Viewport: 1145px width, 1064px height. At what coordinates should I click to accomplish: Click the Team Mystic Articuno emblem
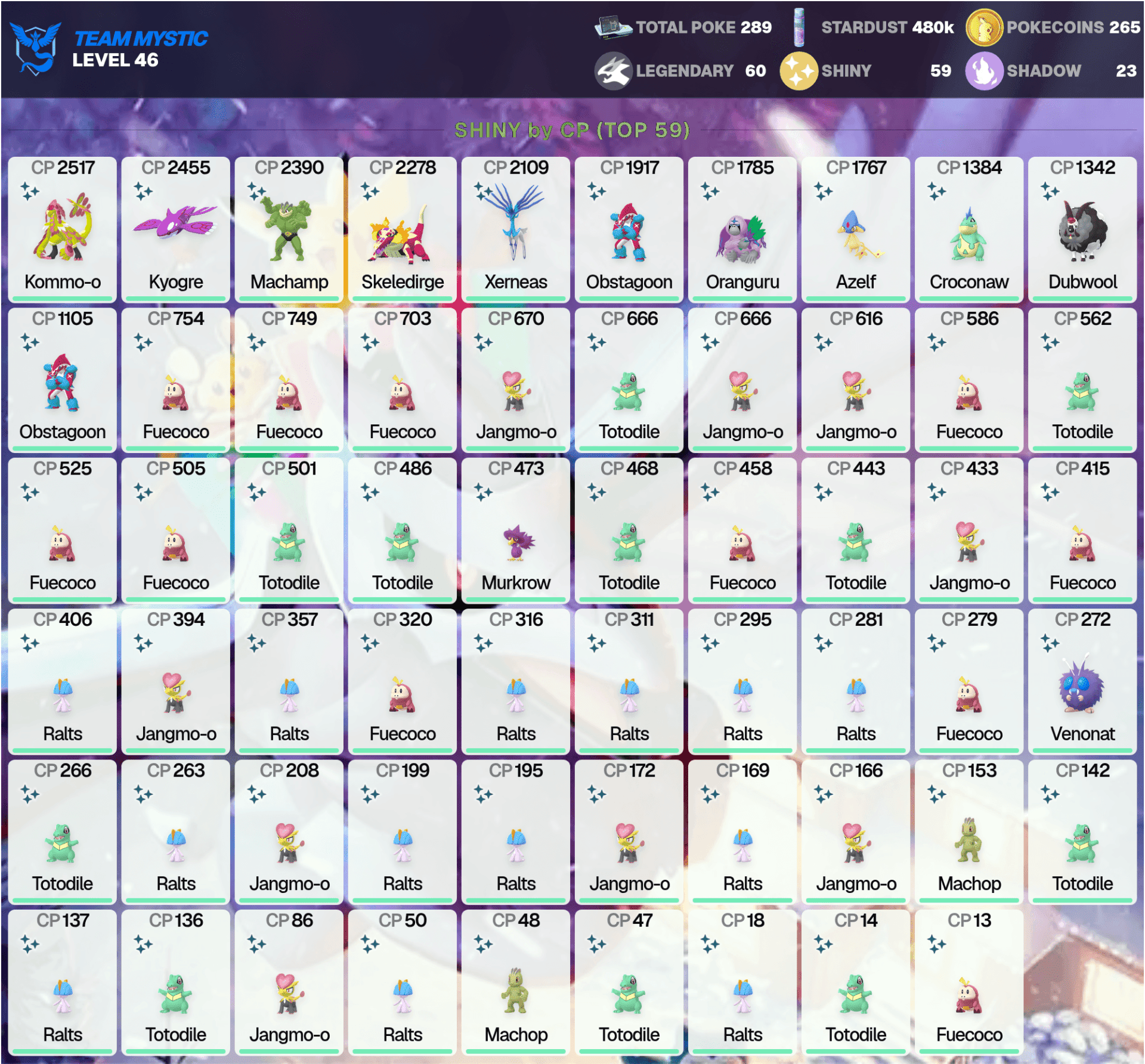pyautogui.click(x=36, y=48)
